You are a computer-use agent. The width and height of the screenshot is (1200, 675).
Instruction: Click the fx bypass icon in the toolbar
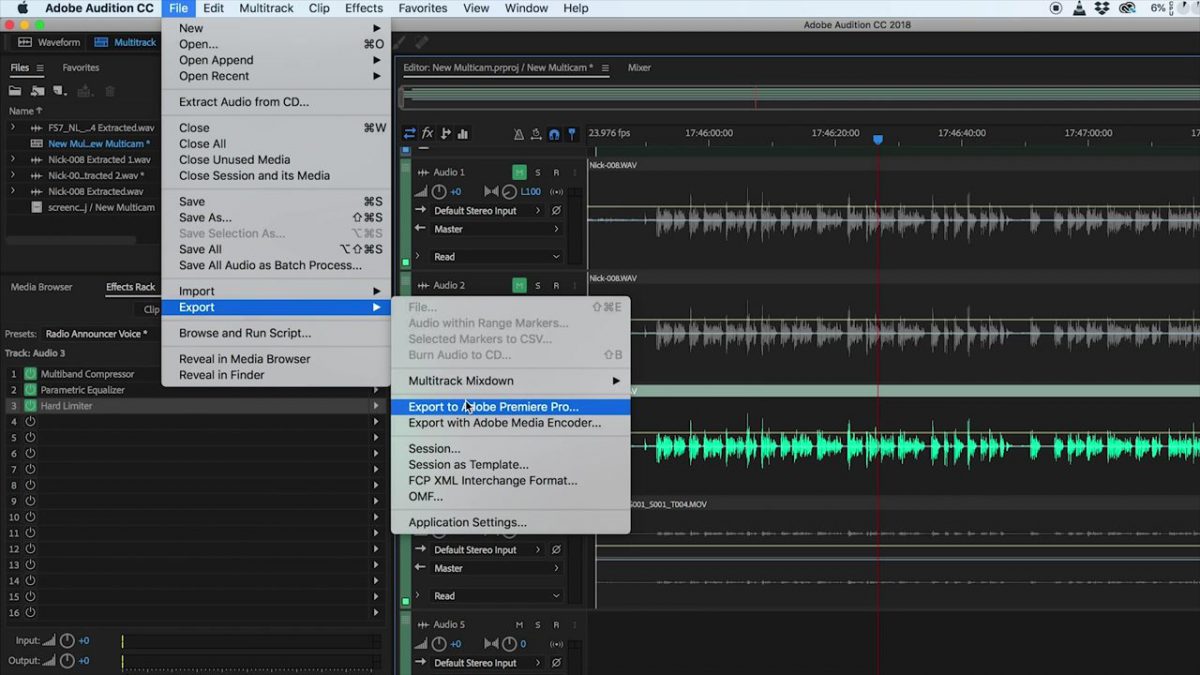click(x=428, y=133)
